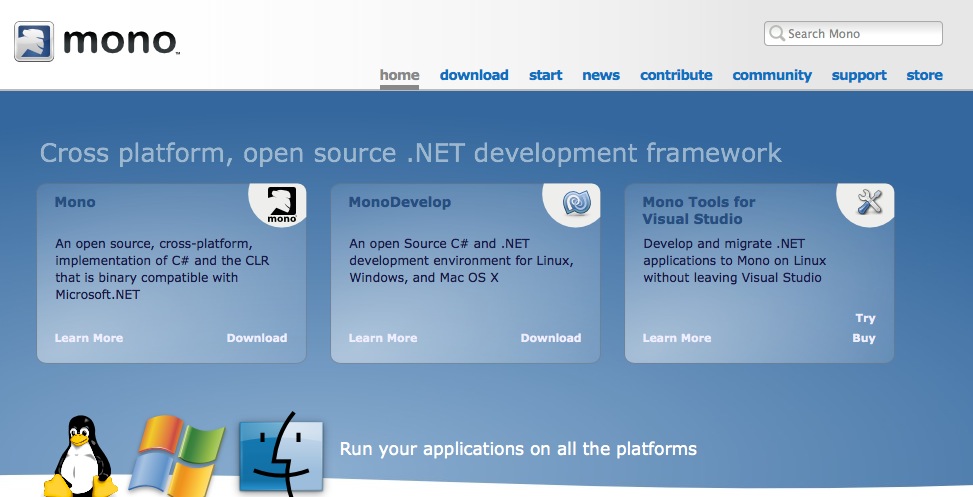Click the mono wordmark text logo
Image resolution: width=973 pixels, height=497 pixels.
click(x=121, y=42)
